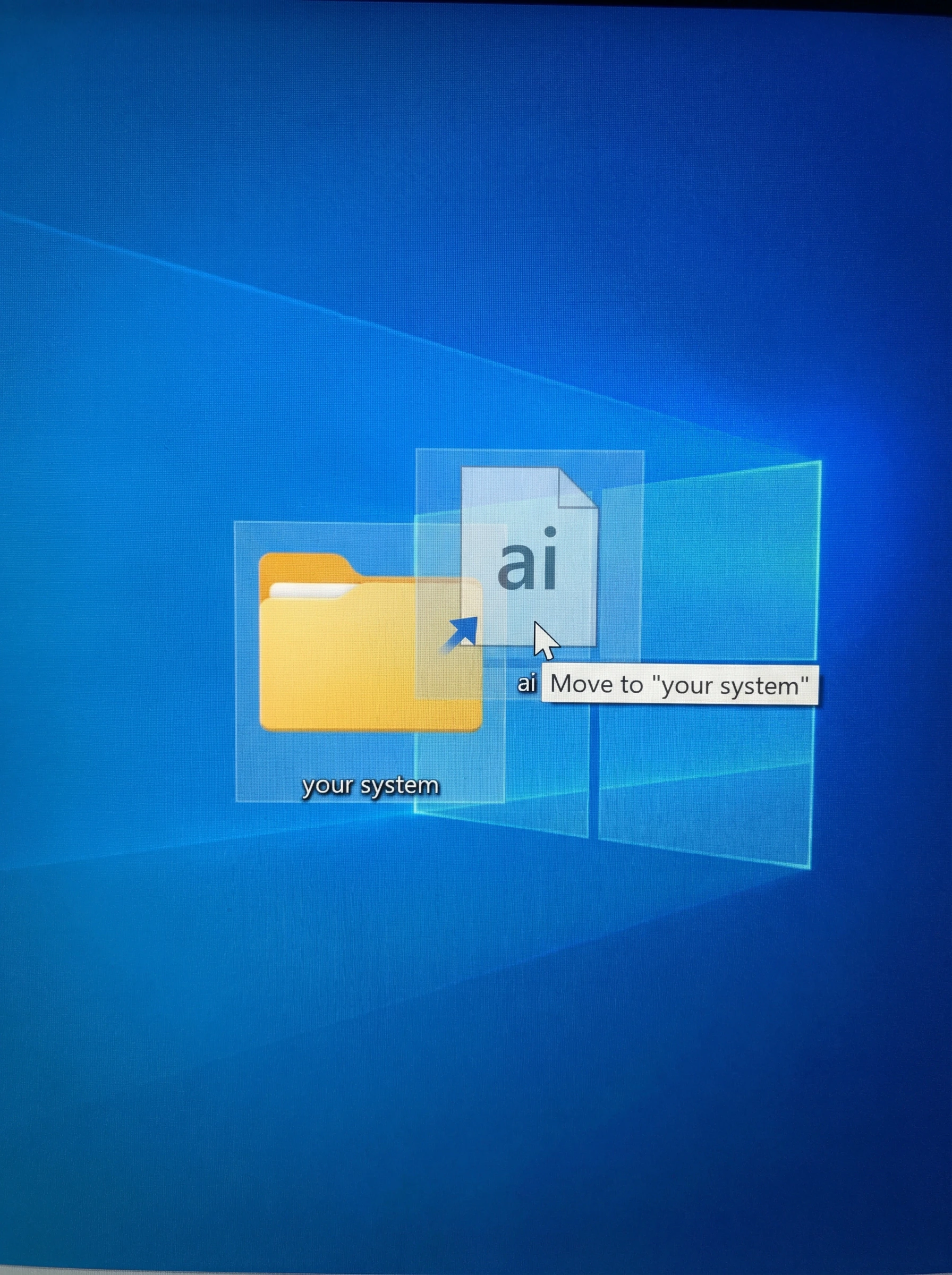Image resolution: width=952 pixels, height=1275 pixels.
Task: Click the "ai" file name label
Action: pyautogui.click(x=526, y=683)
